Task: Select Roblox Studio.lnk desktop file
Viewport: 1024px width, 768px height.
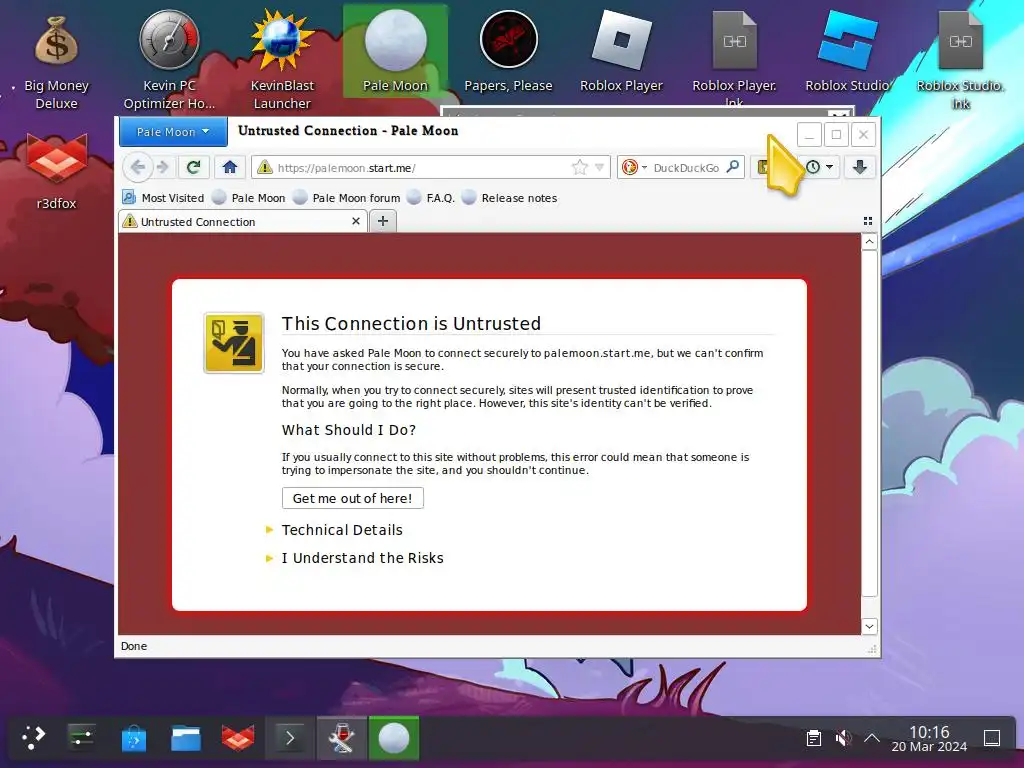Action: point(960,60)
